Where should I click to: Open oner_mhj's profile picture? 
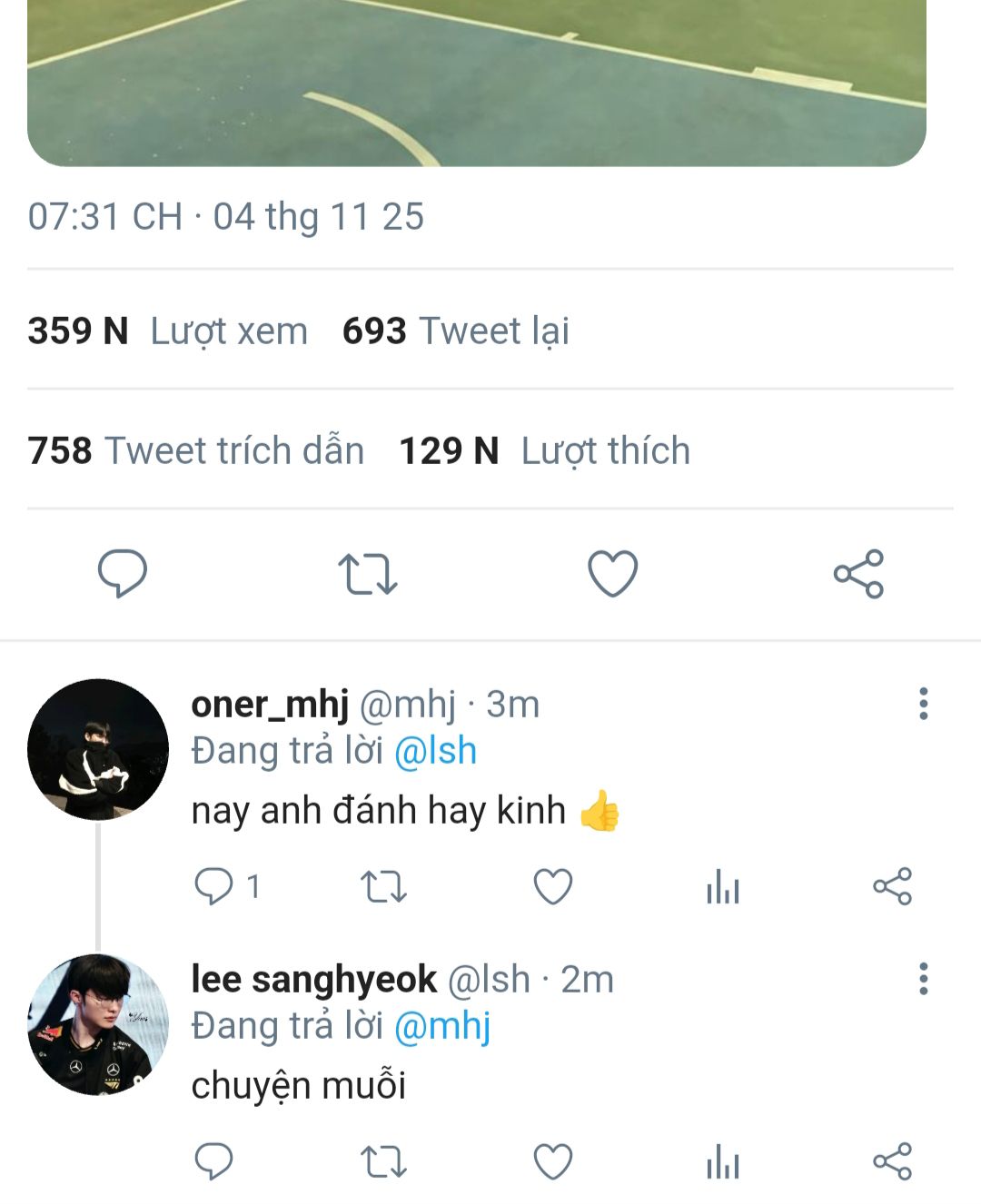point(98,749)
